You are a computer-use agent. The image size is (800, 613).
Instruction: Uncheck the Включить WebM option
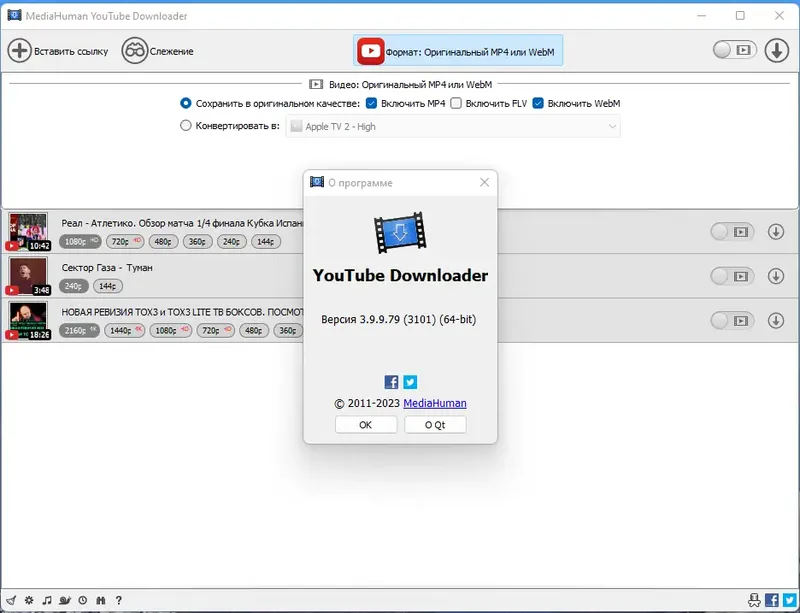pos(538,103)
